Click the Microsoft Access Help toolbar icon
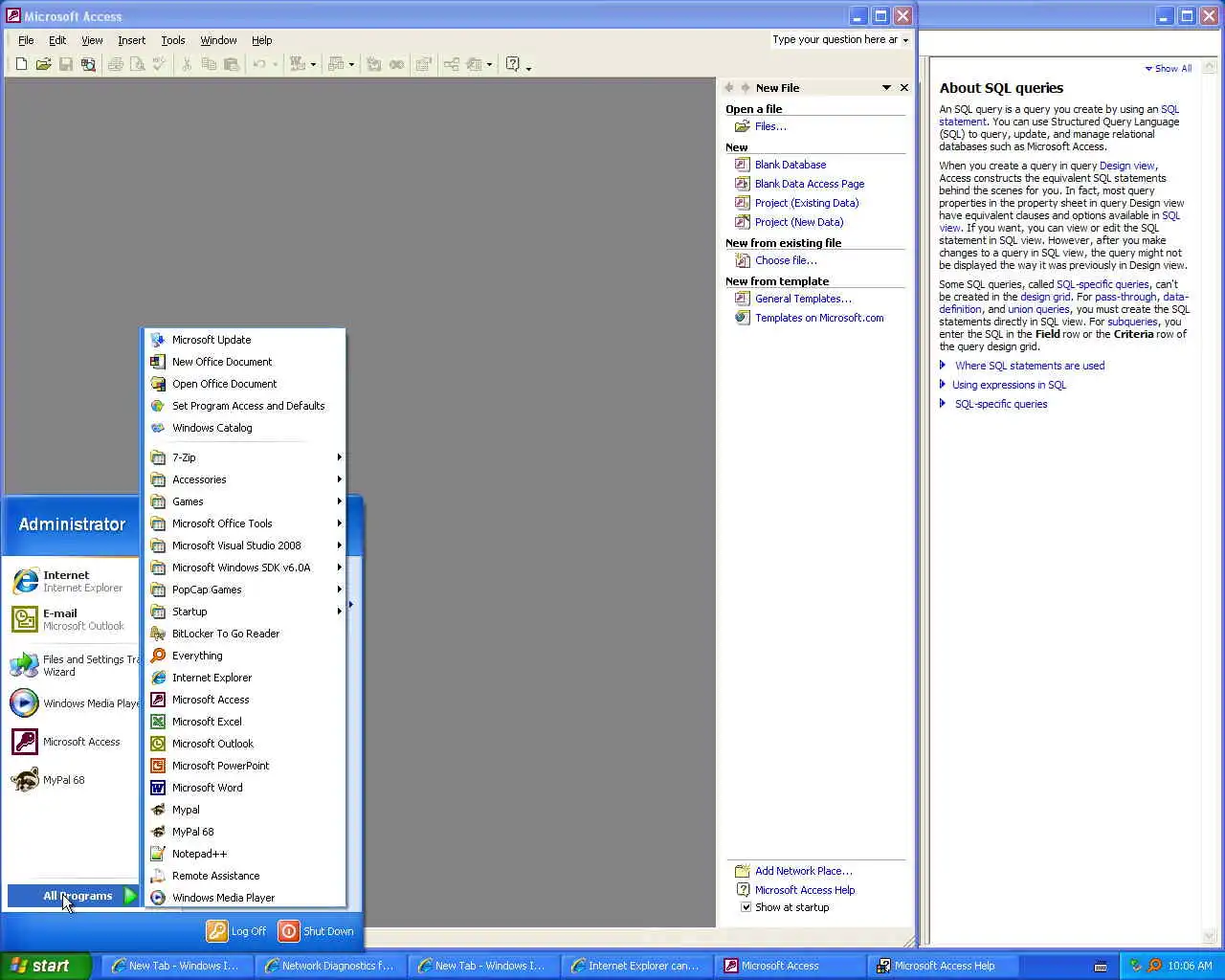Screen dimensions: 1225x980 click(513, 64)
